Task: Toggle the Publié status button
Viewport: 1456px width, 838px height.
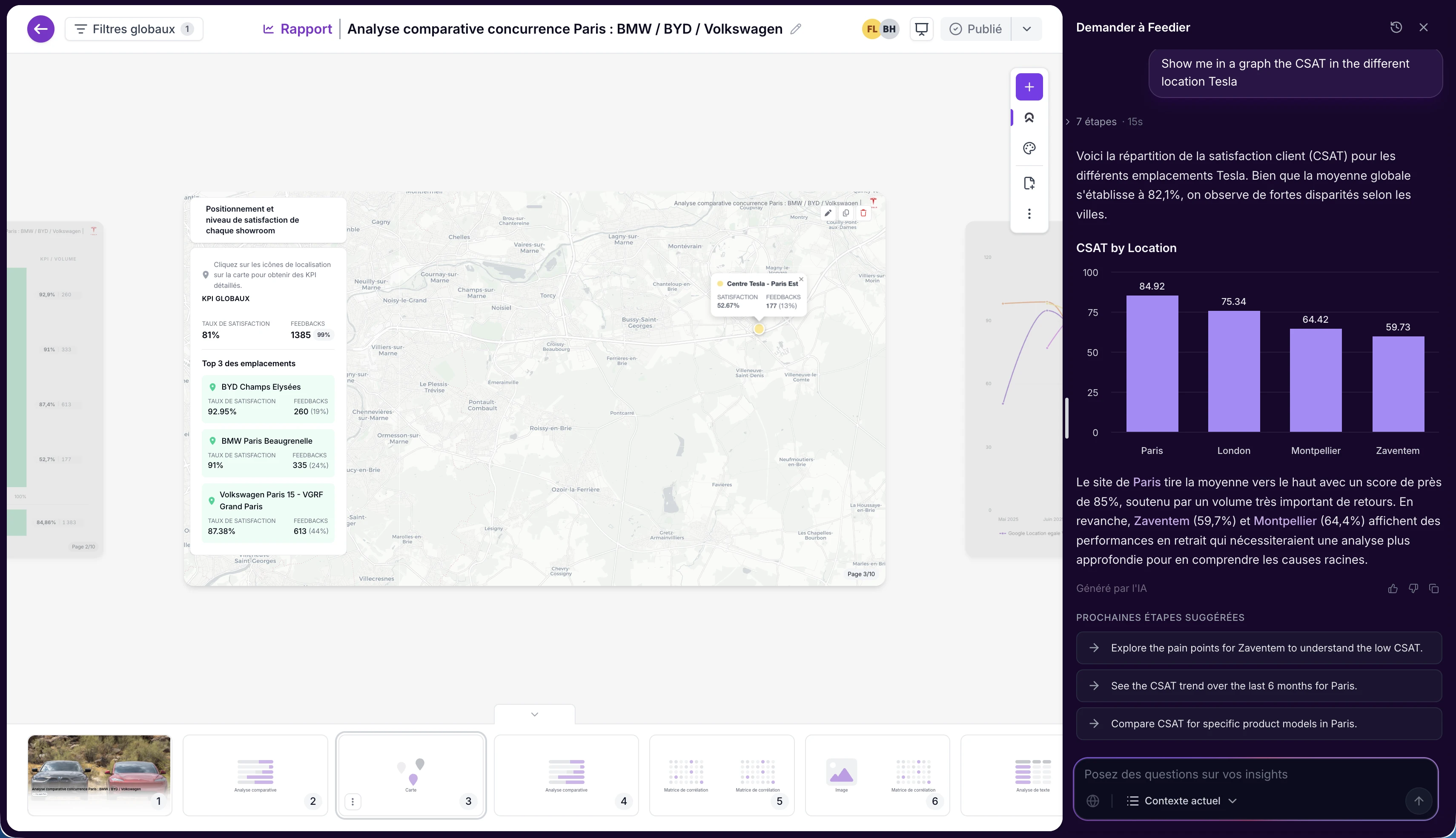Action: pyautogui.click(x=976, y=29)
